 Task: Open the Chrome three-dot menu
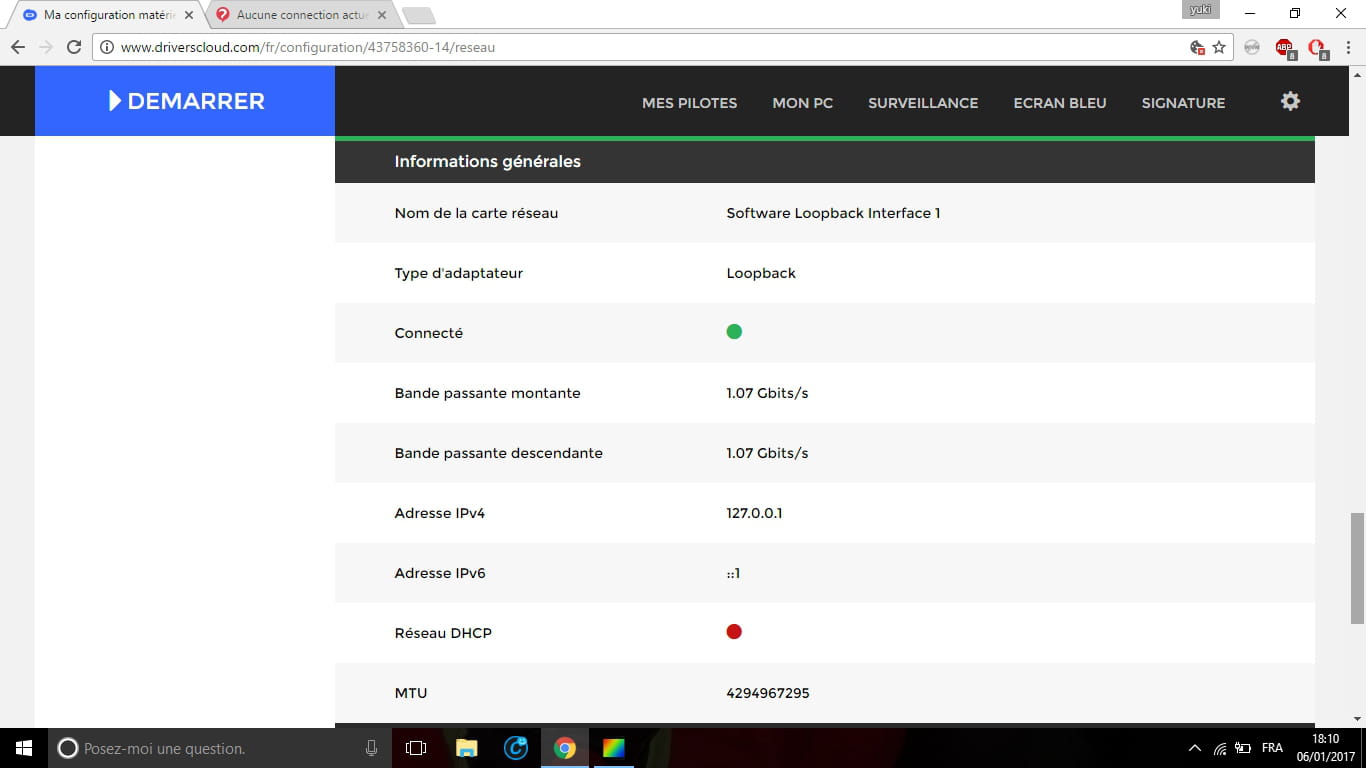(1348, 47)
